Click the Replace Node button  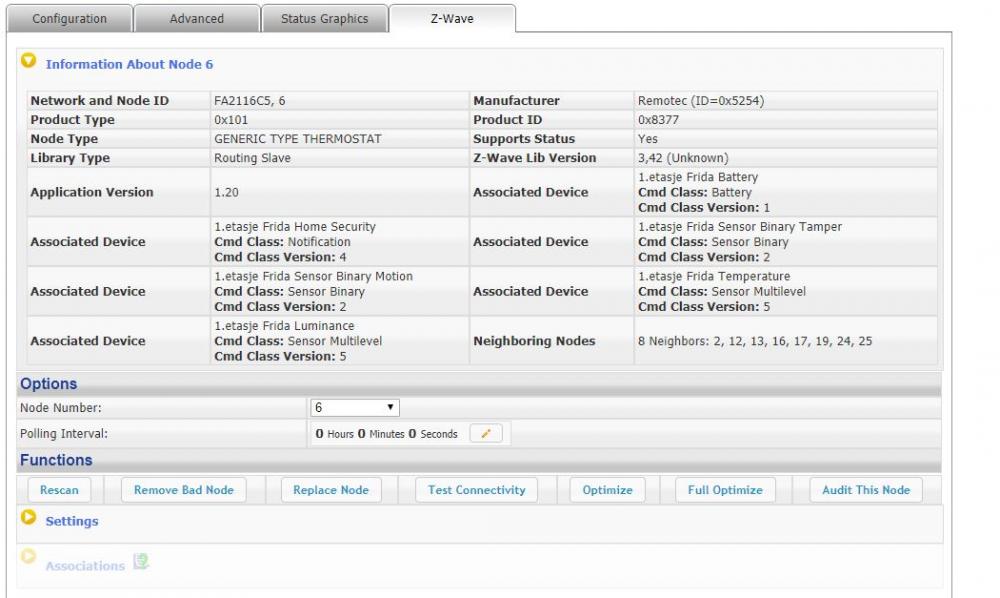(x=331, y=490)
